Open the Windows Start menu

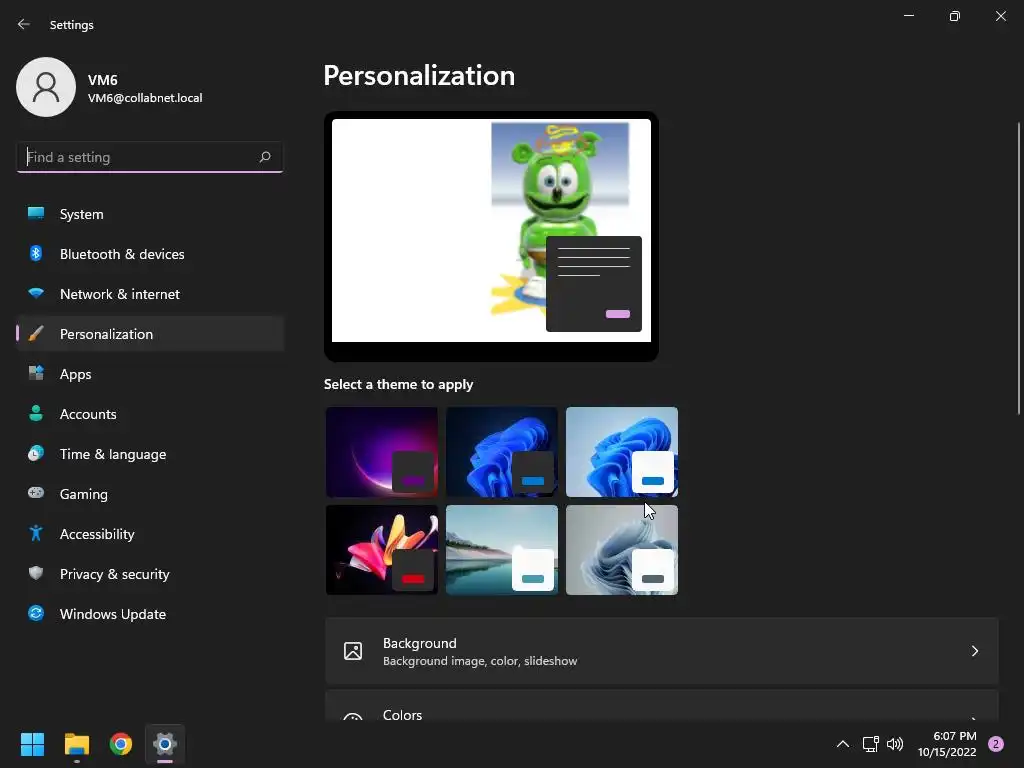click(32, 744)
